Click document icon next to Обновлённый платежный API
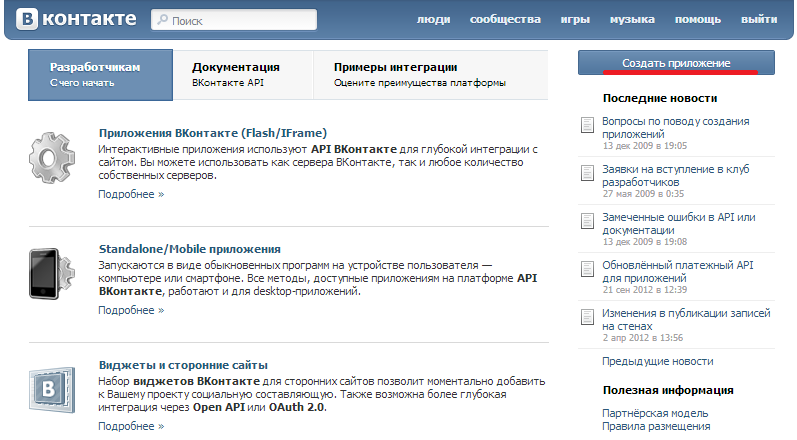 587,269
